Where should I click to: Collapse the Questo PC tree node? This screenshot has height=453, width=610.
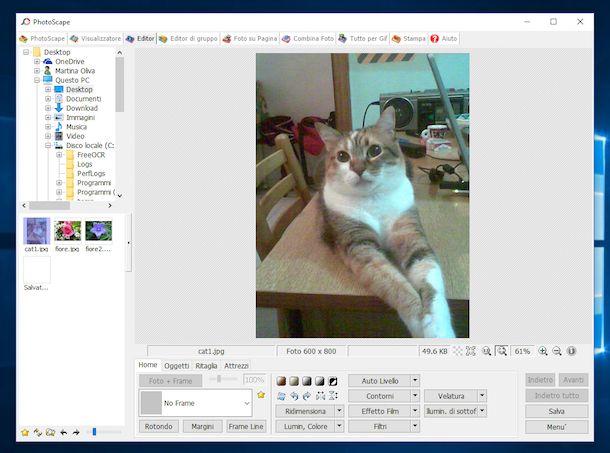click(37, 80)
